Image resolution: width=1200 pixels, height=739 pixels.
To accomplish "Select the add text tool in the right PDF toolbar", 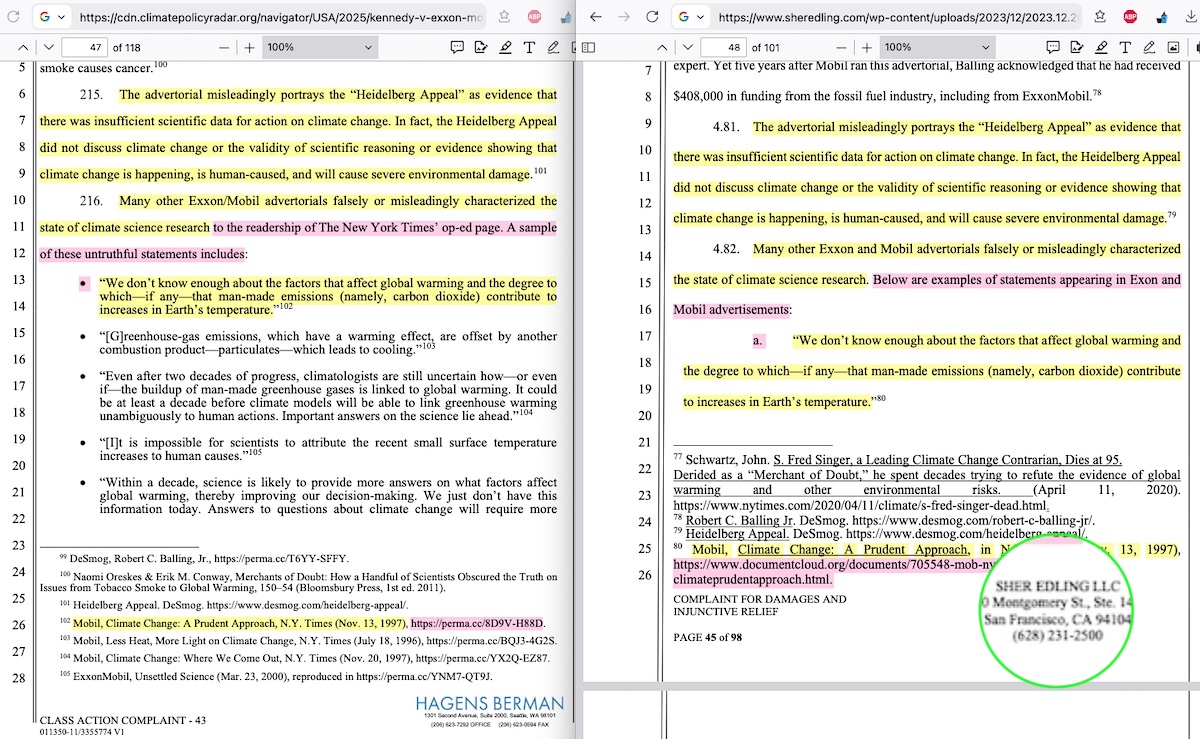I will (x=1124, y=47).
